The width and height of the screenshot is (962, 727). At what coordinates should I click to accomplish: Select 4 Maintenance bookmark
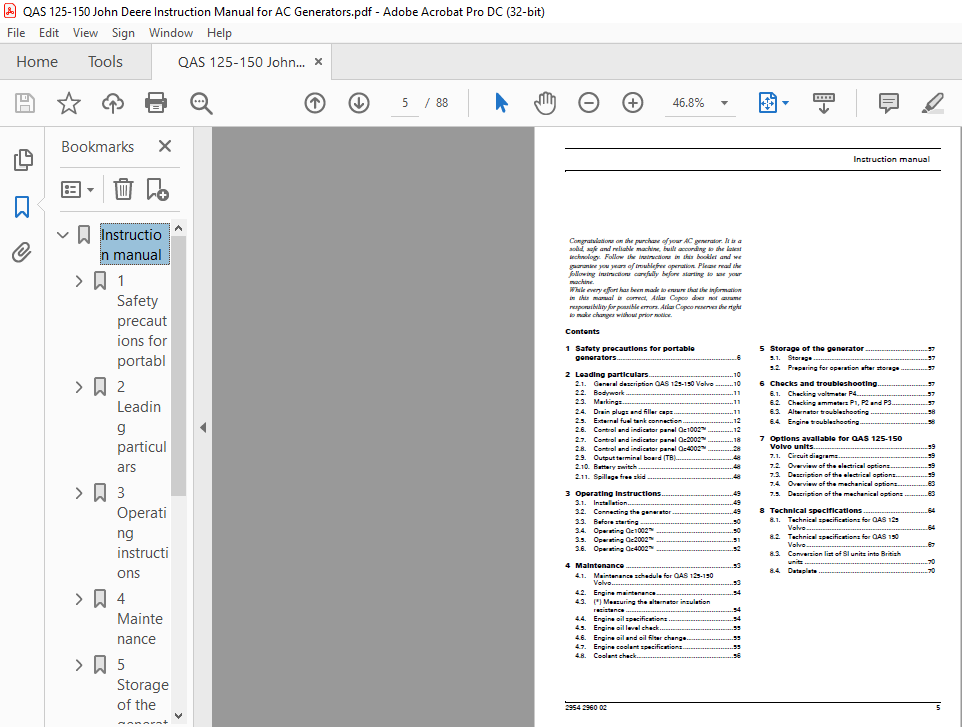140,618
